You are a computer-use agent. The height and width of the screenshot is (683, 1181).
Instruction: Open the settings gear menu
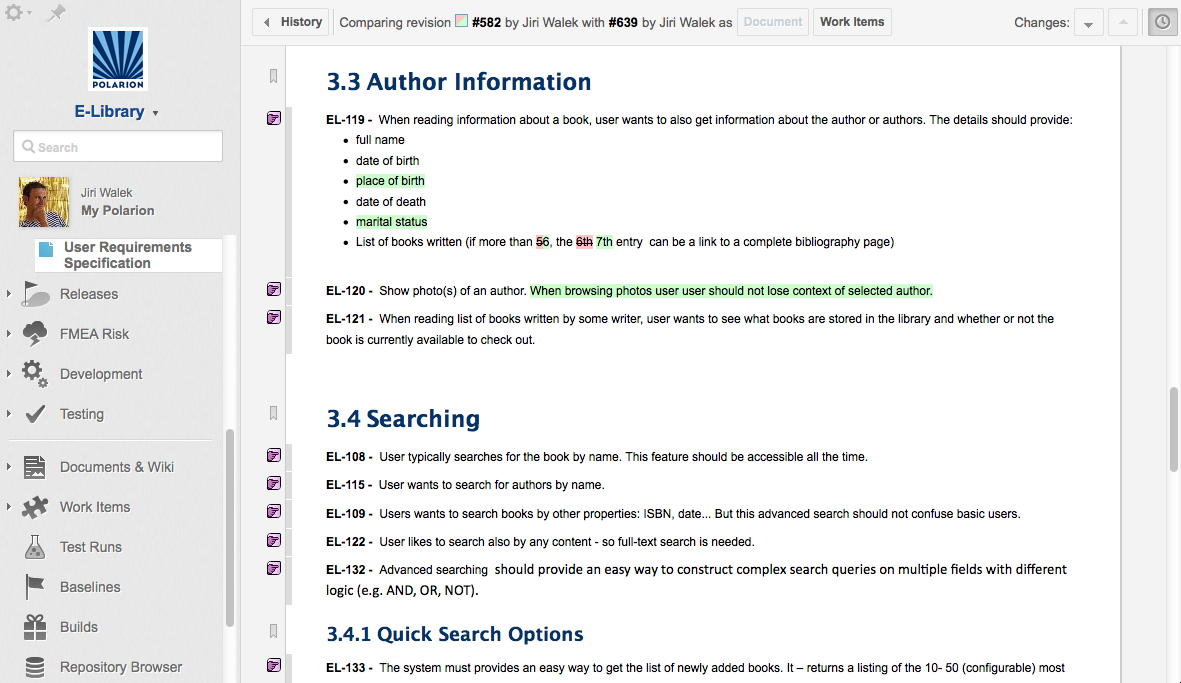16,14
